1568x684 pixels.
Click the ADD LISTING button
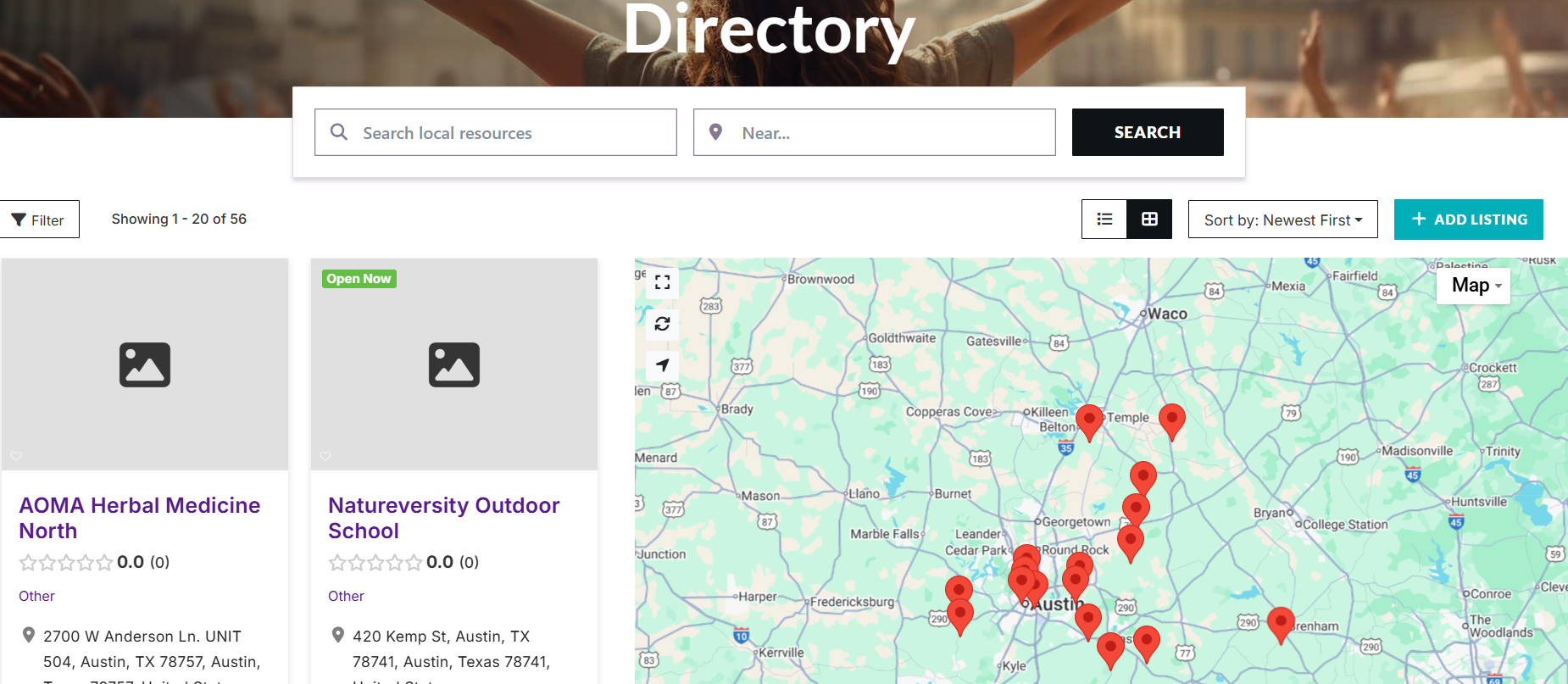[1468, 220]
